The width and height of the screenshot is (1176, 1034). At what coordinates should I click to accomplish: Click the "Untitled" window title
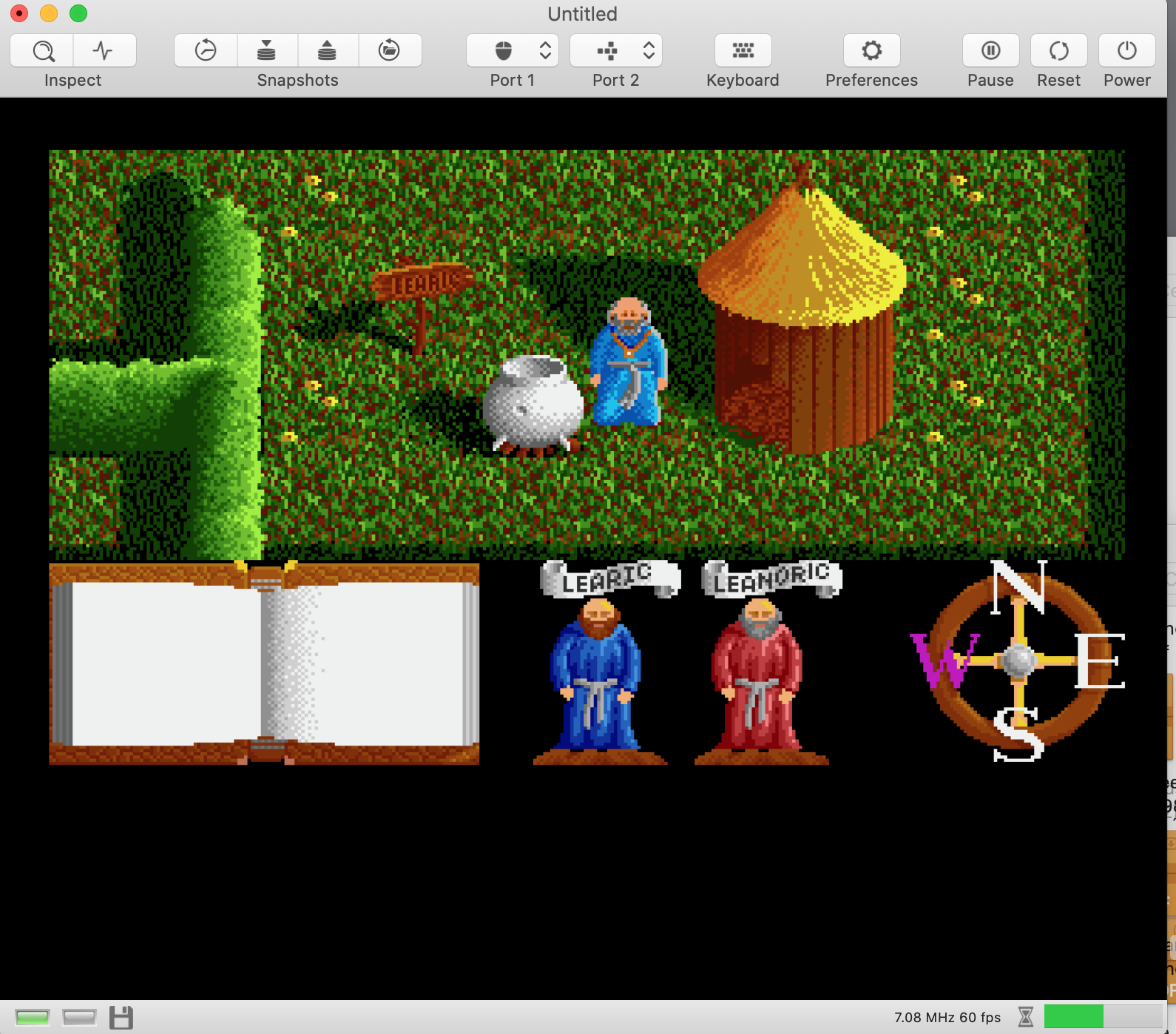click(583, 14)
